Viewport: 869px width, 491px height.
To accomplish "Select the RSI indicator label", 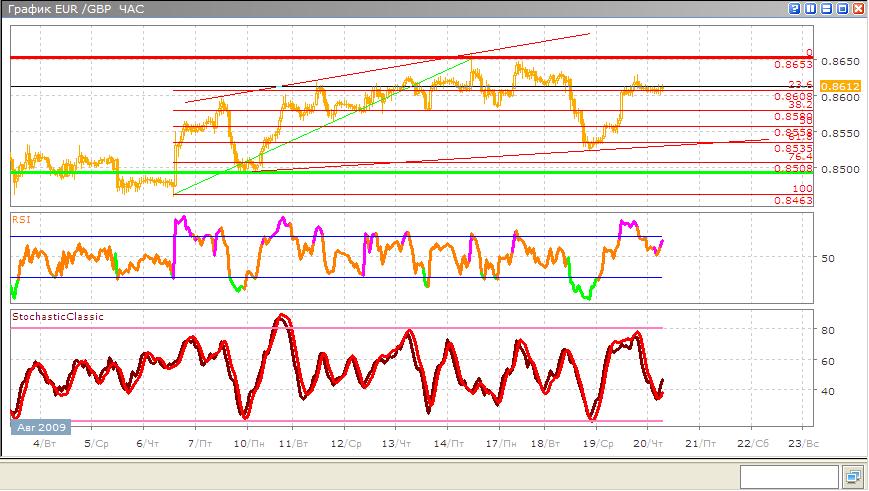I will pyautogui.click(x=20, y=217).
